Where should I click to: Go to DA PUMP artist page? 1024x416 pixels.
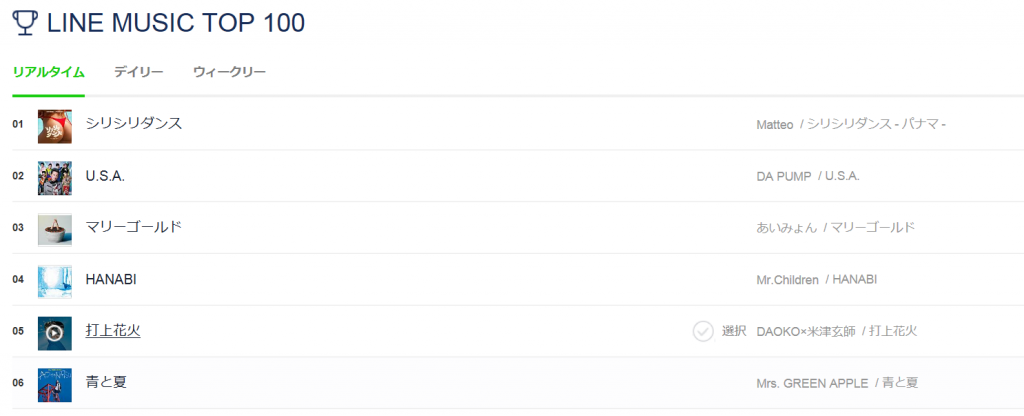pyautogui.click(x=784, y=176)
